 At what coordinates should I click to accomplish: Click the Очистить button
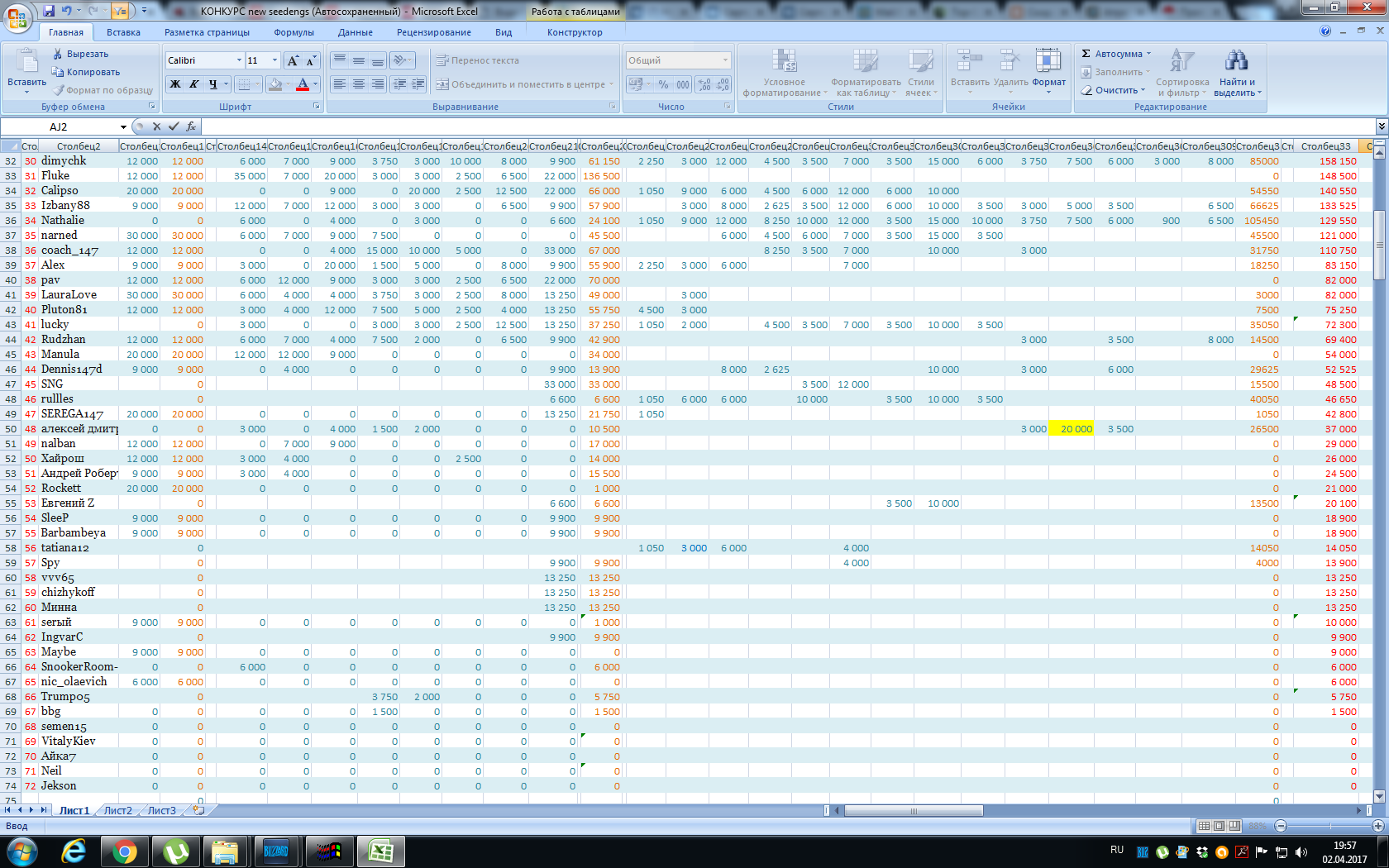tap(1115, 90)
